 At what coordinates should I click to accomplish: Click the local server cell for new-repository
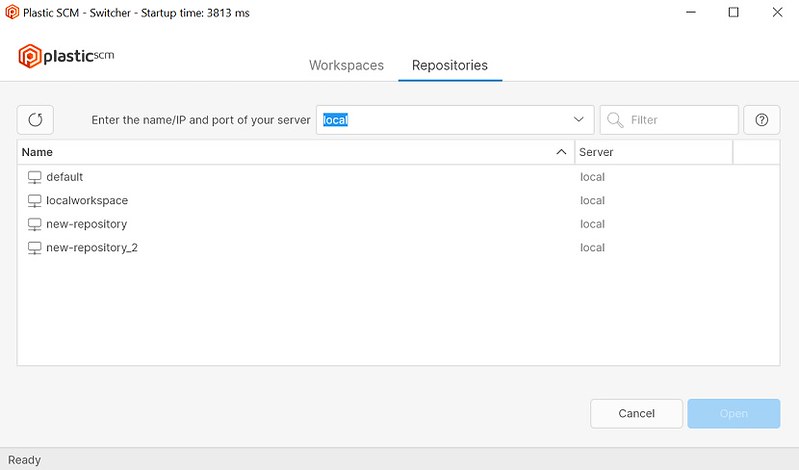[x=592, y=224]
